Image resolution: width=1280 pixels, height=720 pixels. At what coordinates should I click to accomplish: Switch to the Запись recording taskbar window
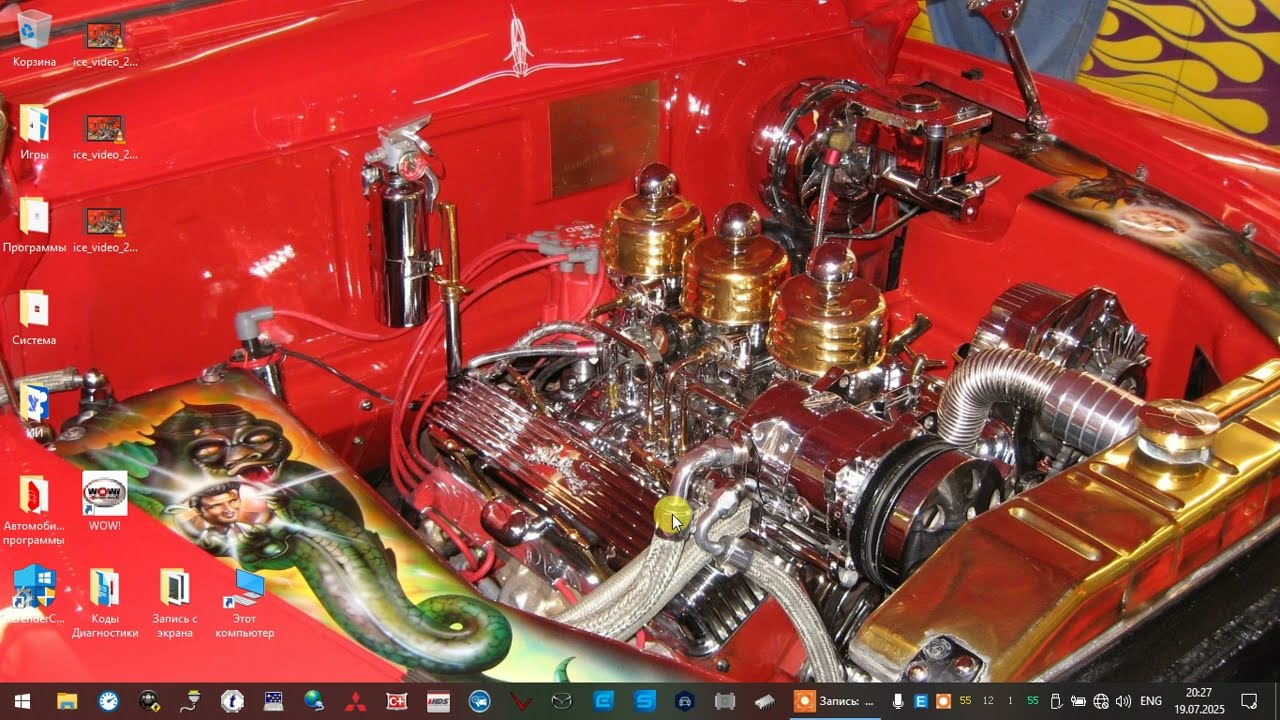coord(836,701)
